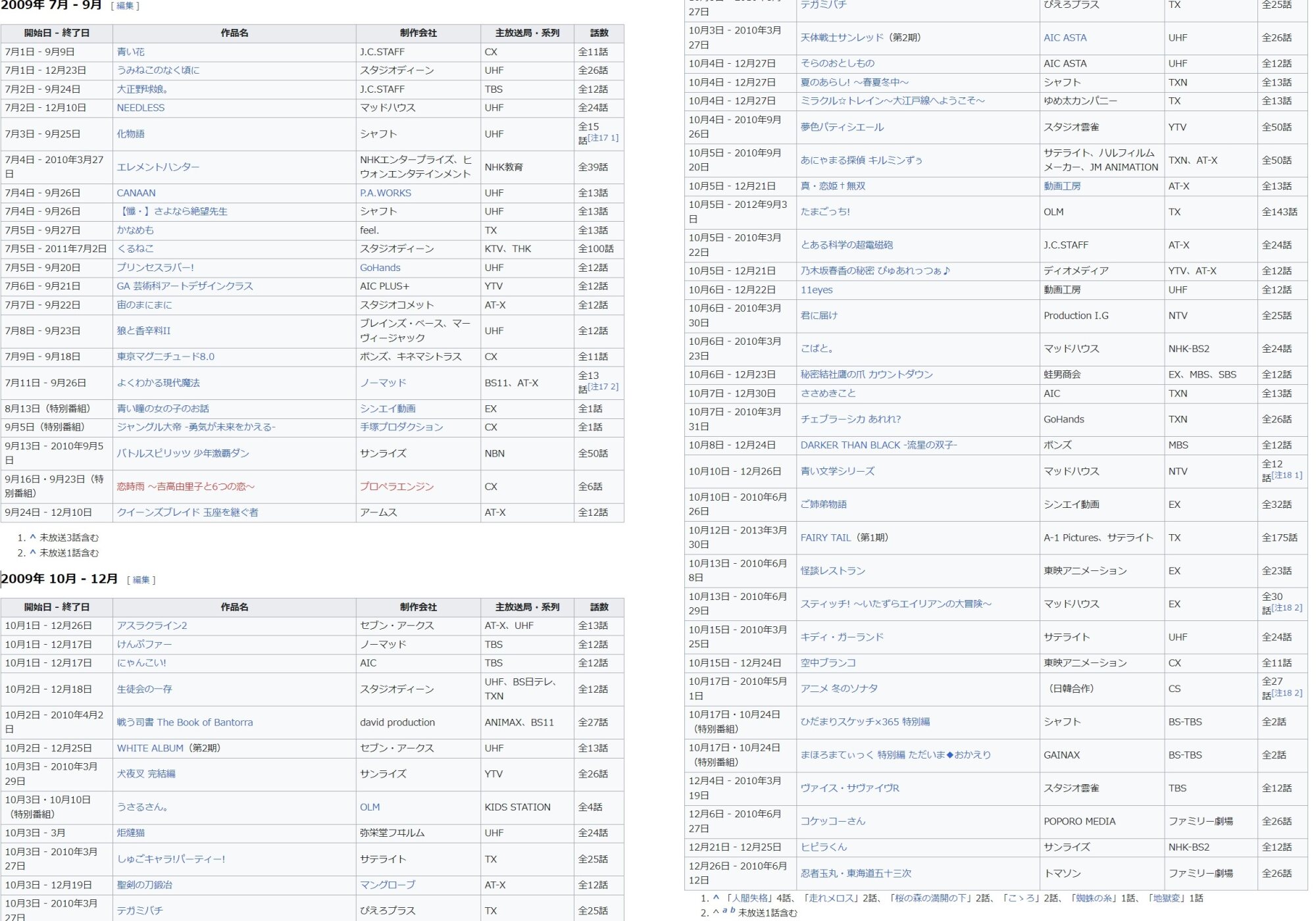The height and width of the screenshot is (921, 1316).
Task: Open the 君に届け article link
Action: (819, 316)
